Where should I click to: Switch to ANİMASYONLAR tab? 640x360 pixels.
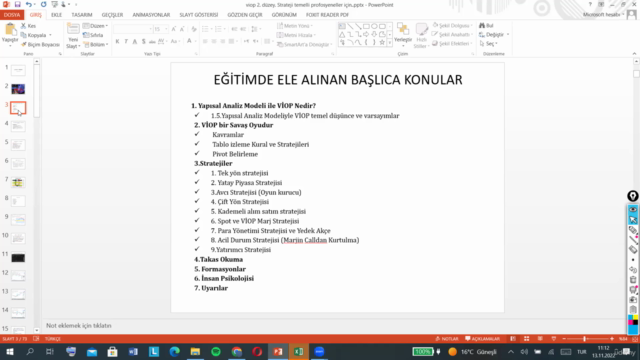pyautogui.click(x=151, y=15)
